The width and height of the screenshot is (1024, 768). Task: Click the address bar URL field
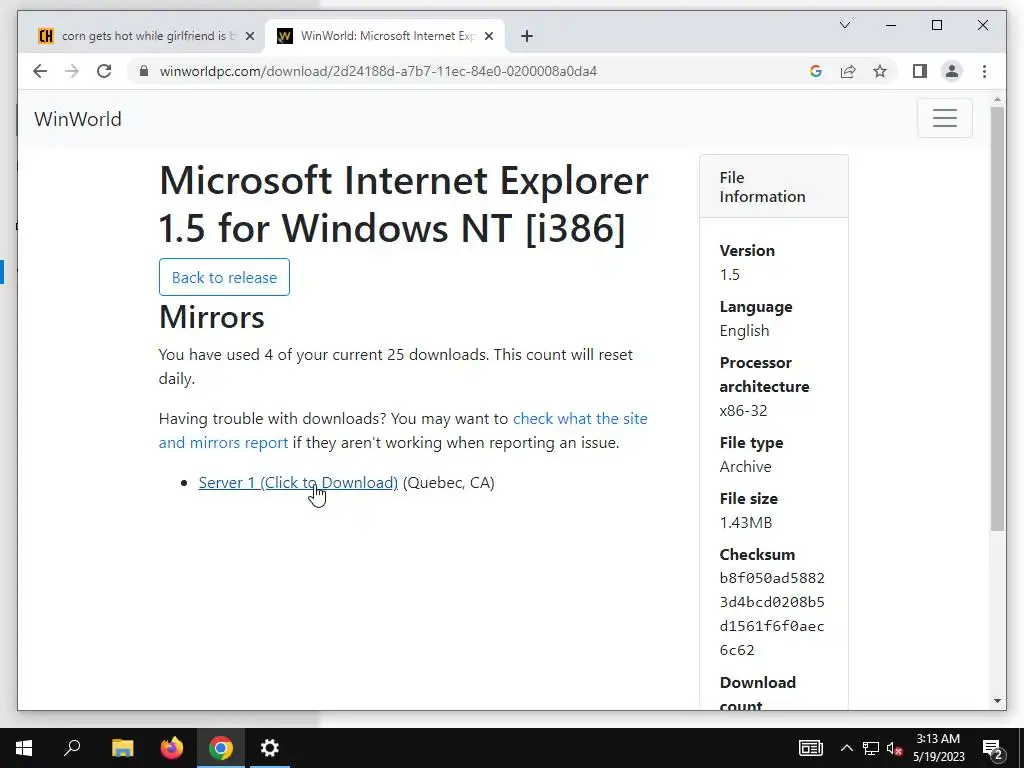pyautogui.click(x=470, y=71)
